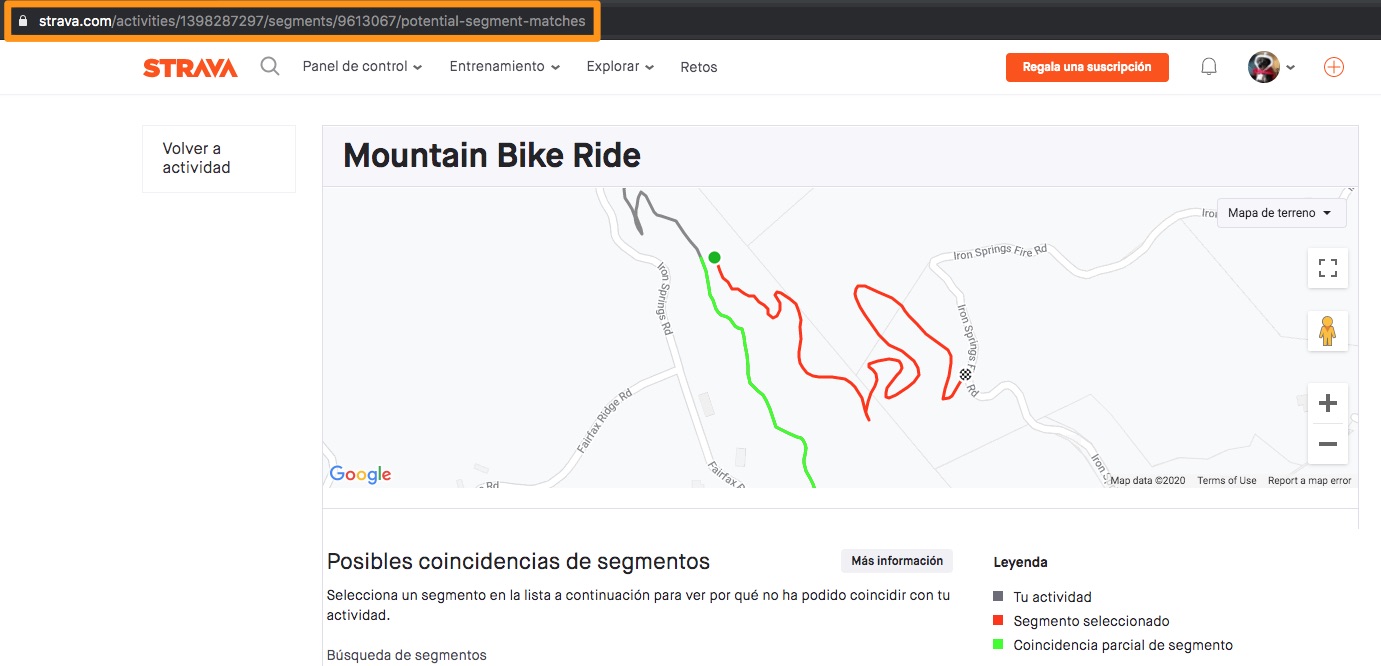Screen dimensions: 1381x666
Task: Open the Retos page
Action: [x=699, y=67]
